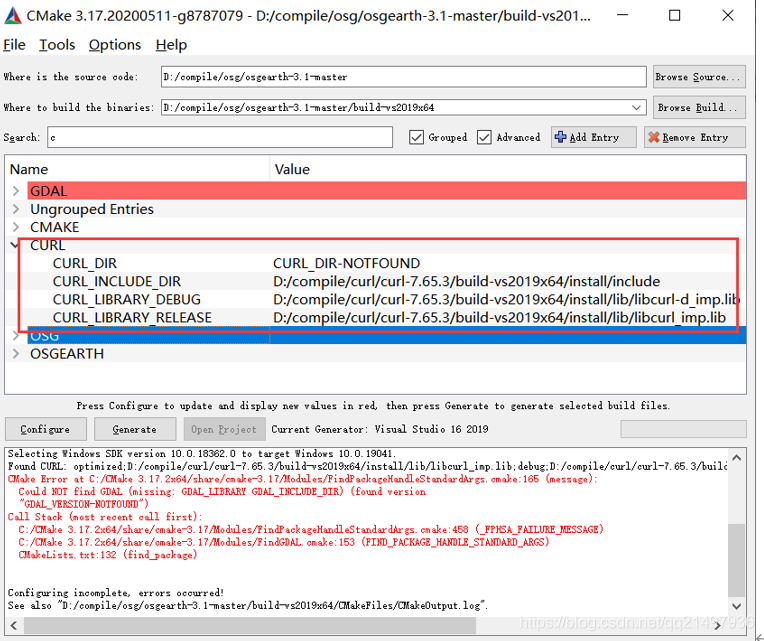Select the CURL_DIR entry name
Viewport: 764px width, 641px height.
(x=85, y=264)
